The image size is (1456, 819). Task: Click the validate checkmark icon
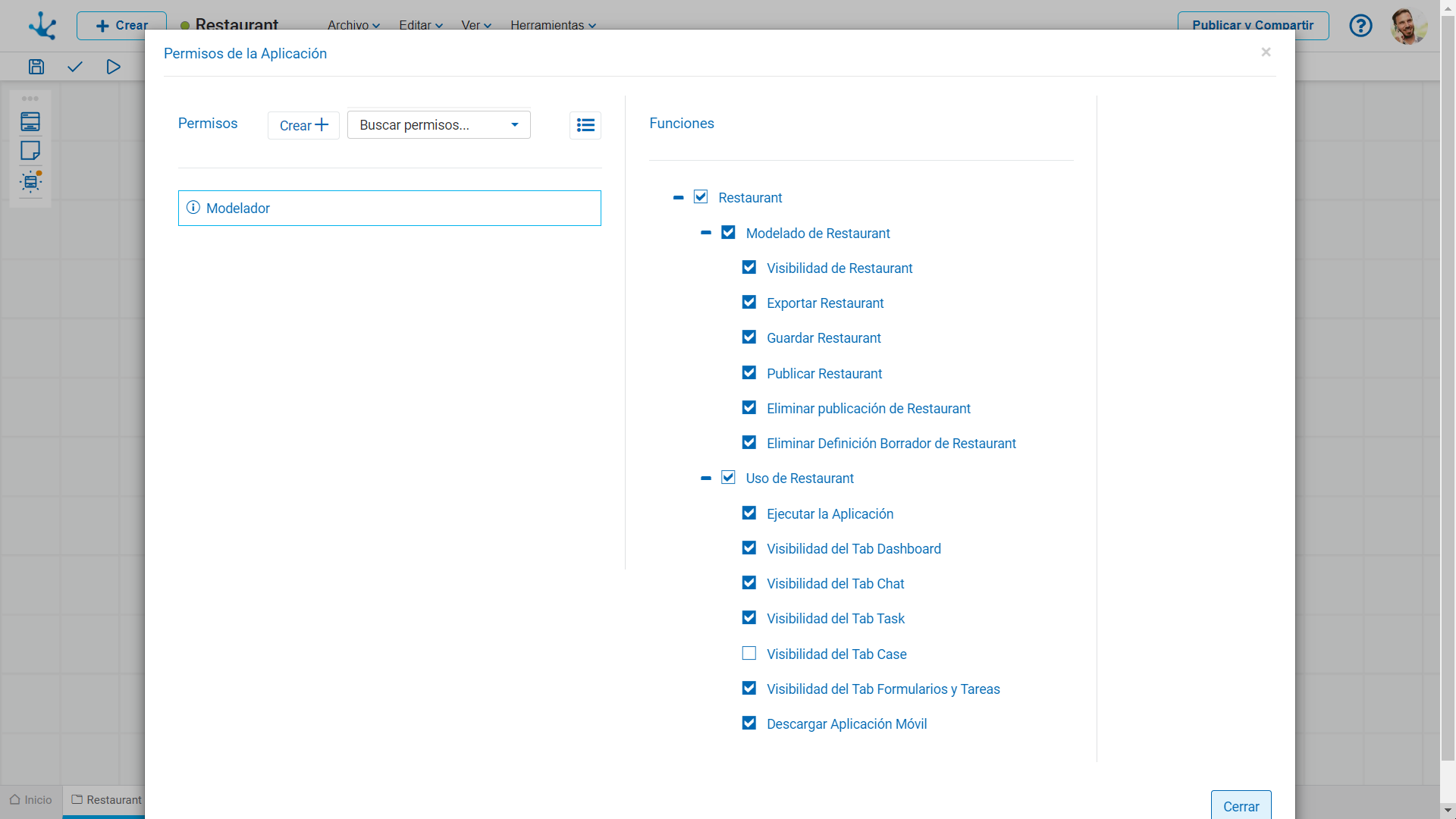74,67
